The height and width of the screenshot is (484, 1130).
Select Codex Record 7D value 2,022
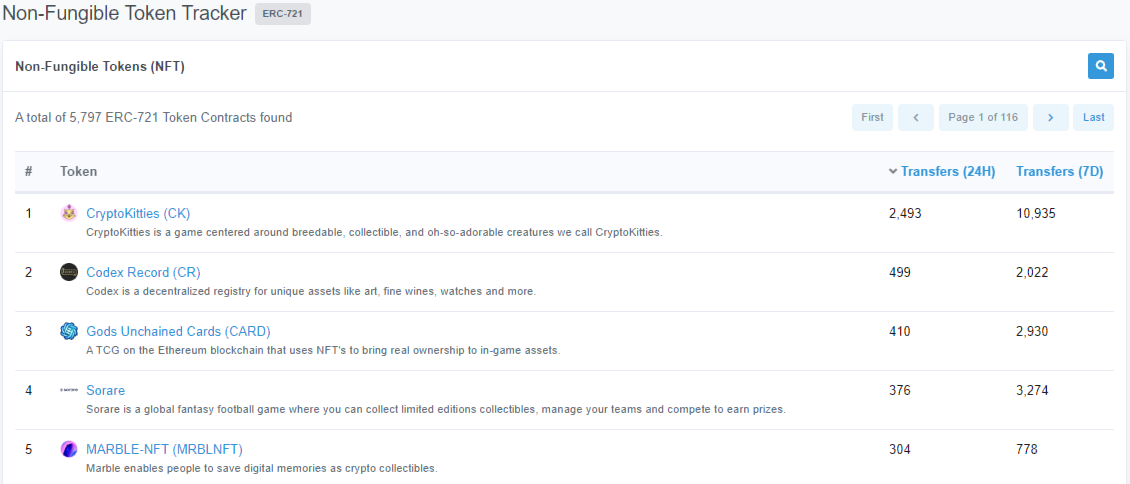click(x=1032, y=272)
